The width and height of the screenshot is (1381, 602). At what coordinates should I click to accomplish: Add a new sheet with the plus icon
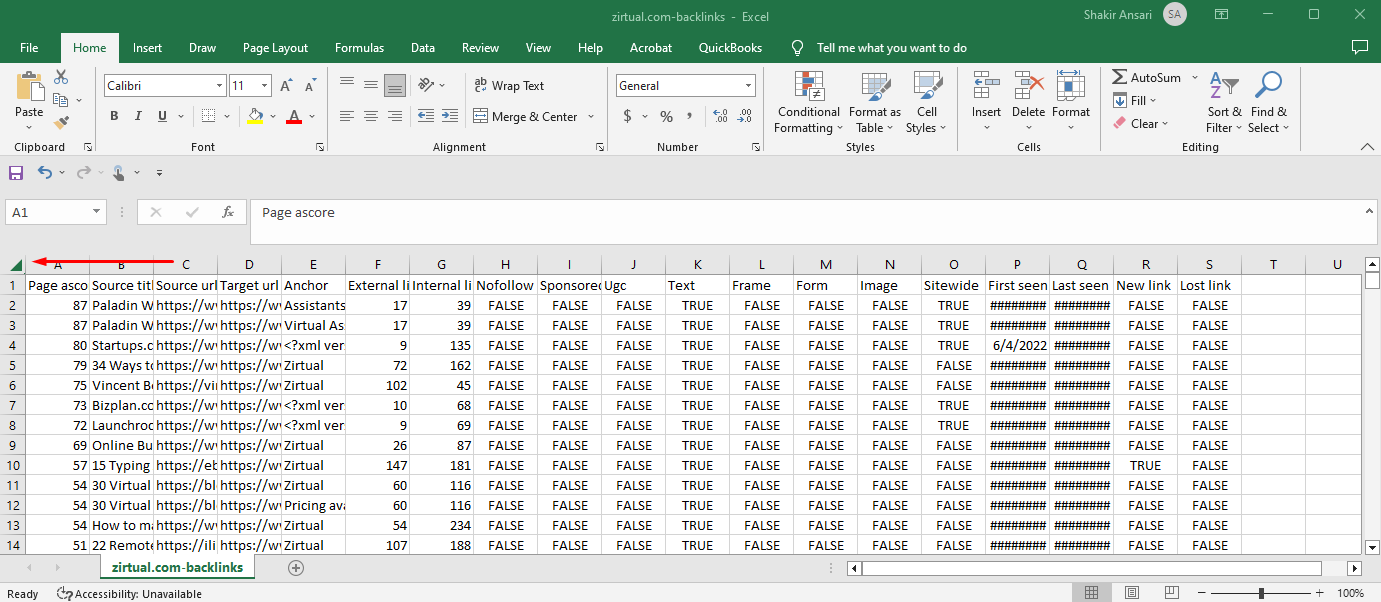click(x=295, y=568)
